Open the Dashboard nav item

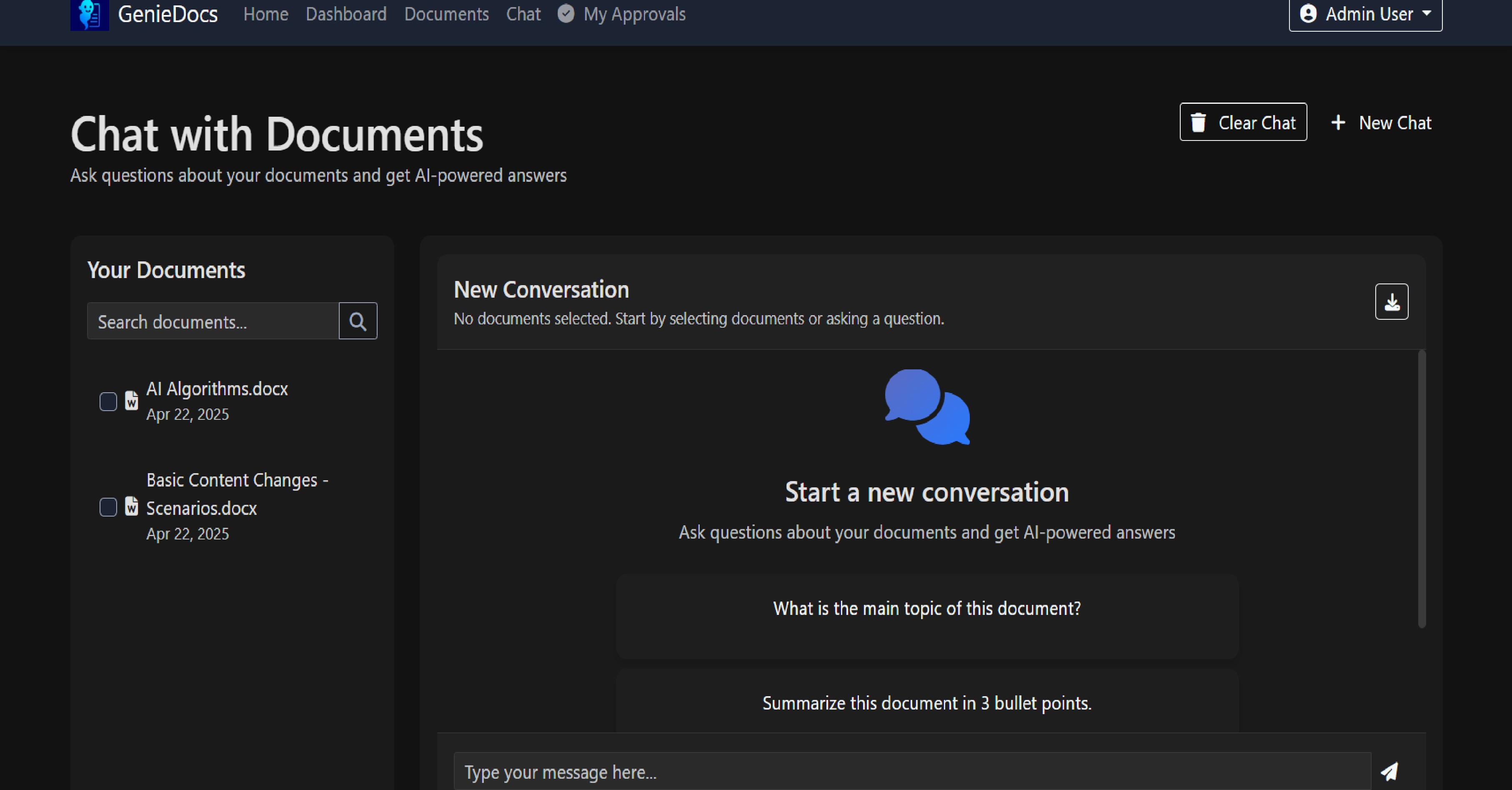pos(346,14)
